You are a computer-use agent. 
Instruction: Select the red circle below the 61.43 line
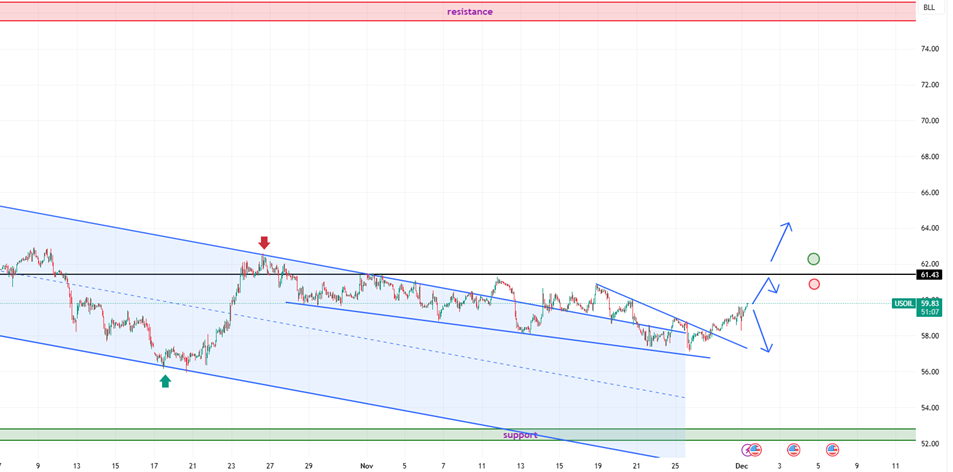[x=814, y=284]
